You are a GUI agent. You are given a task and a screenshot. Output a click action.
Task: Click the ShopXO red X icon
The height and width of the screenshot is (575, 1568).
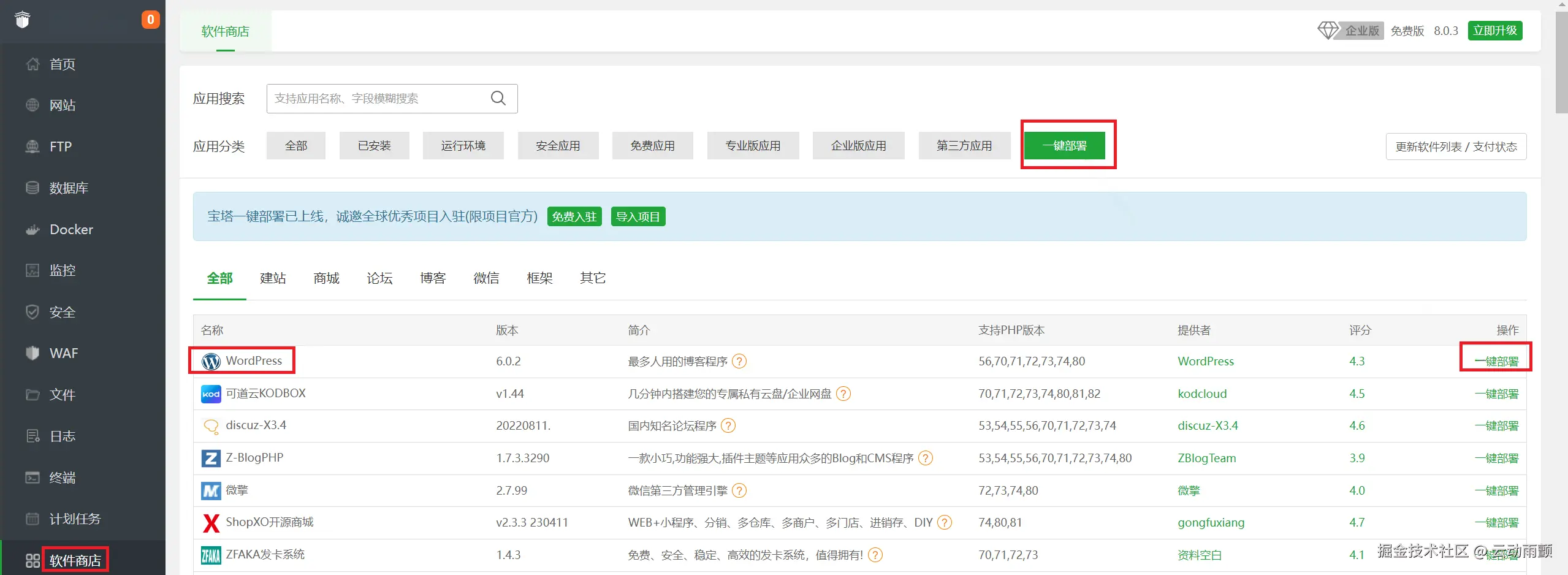click(211, 523)
